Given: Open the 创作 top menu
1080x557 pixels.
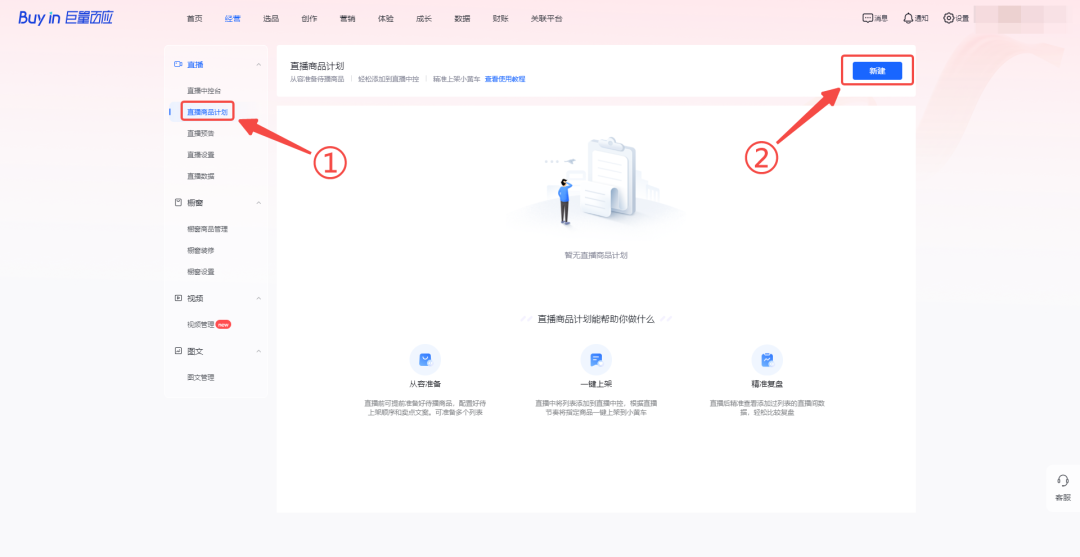Looking at the screenshot, I should (x=309, y=19).
